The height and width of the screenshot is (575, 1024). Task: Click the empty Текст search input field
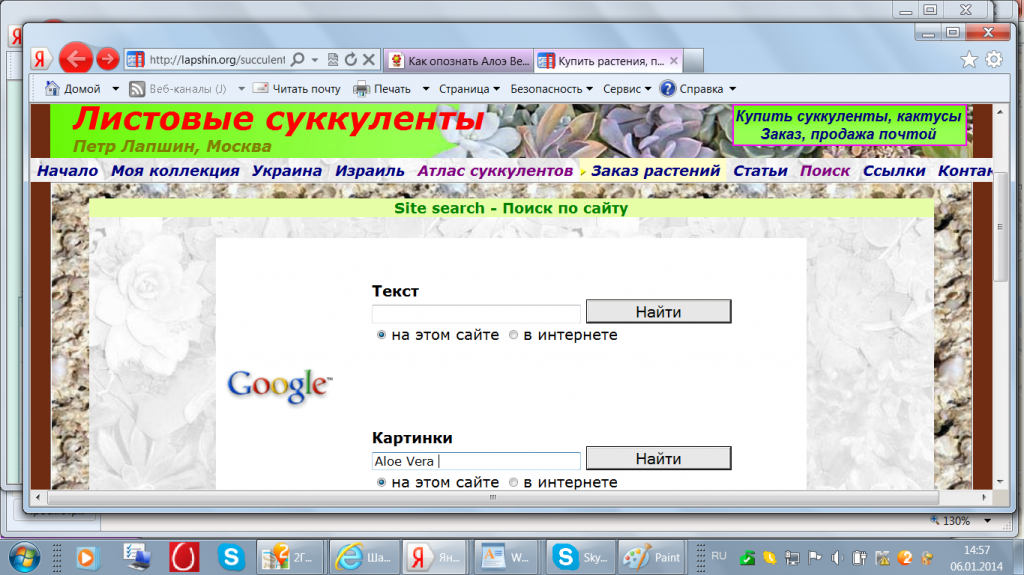click(476, 313)
